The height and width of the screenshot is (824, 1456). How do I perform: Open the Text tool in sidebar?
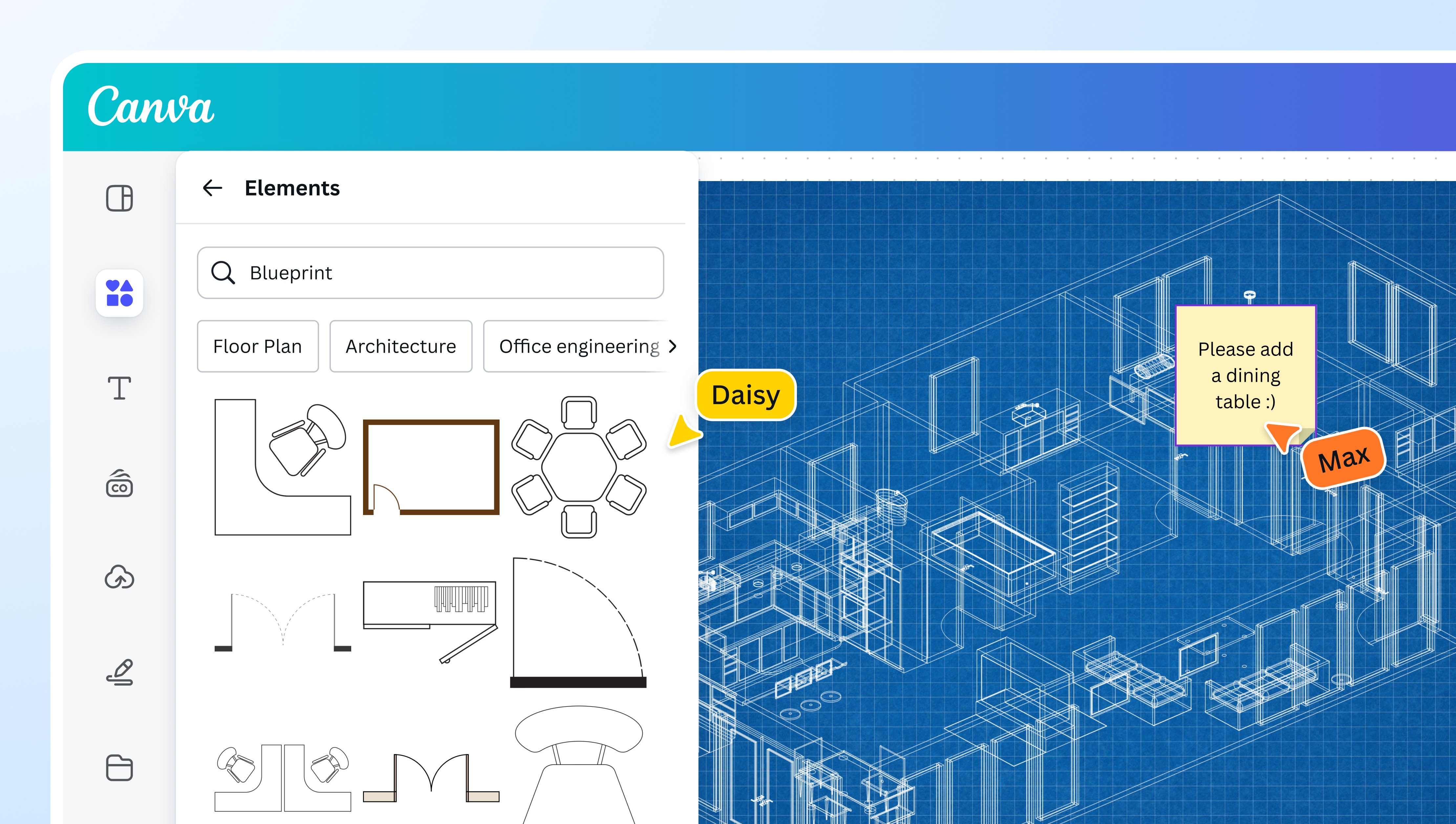point(119,388)
